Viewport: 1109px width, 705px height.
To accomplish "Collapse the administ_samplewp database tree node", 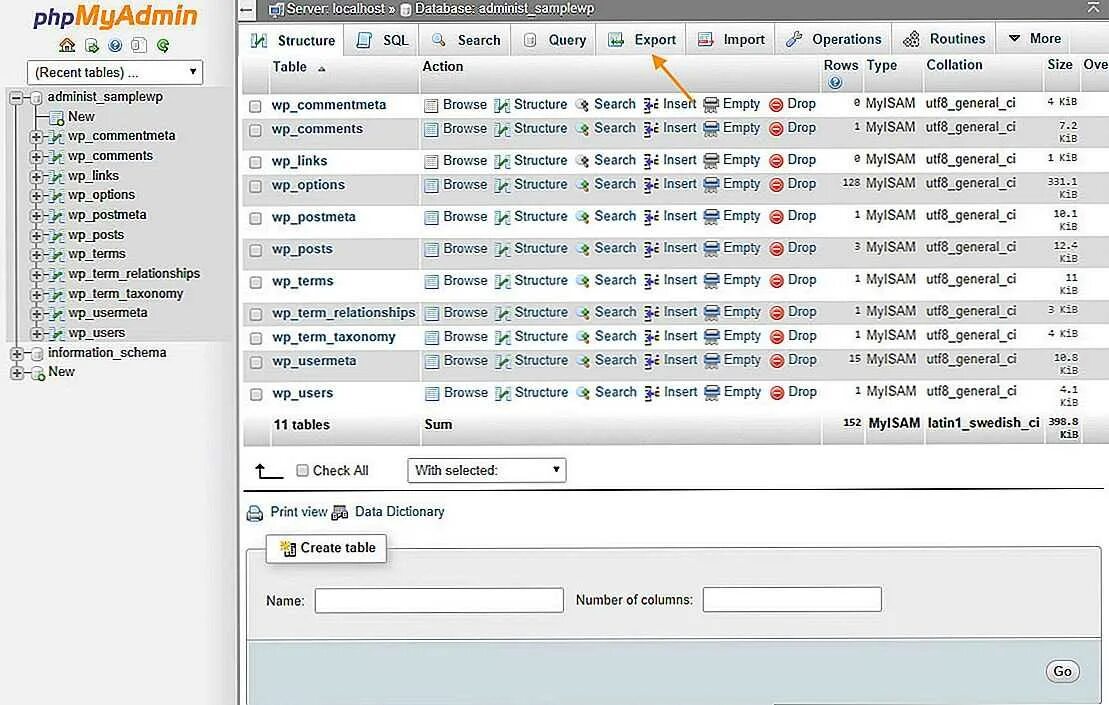I will click(x=16, y=98).
